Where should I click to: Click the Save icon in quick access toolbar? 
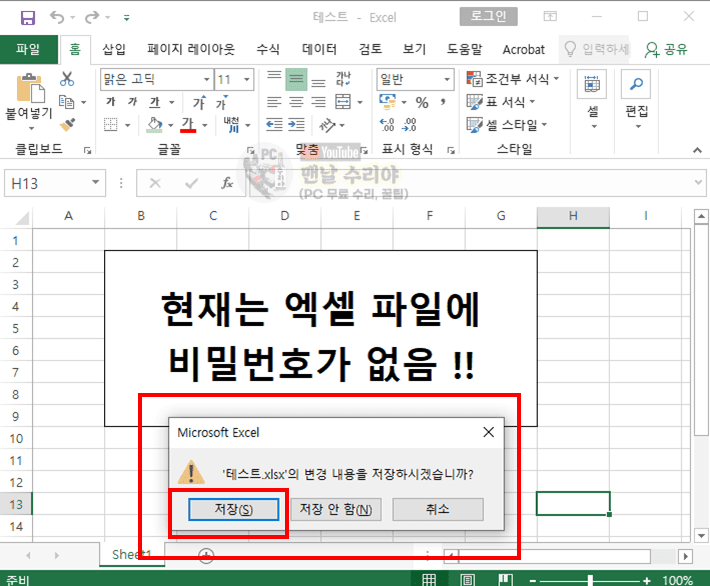(x=28, y=18)
